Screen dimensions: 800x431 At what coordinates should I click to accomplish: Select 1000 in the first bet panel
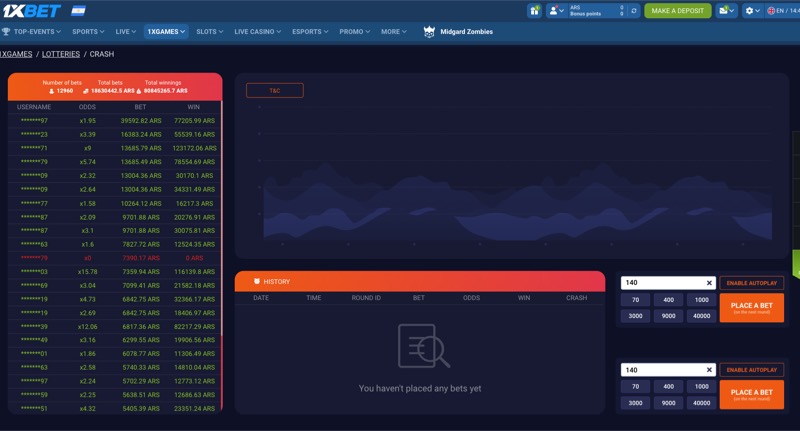coord(702,300)
